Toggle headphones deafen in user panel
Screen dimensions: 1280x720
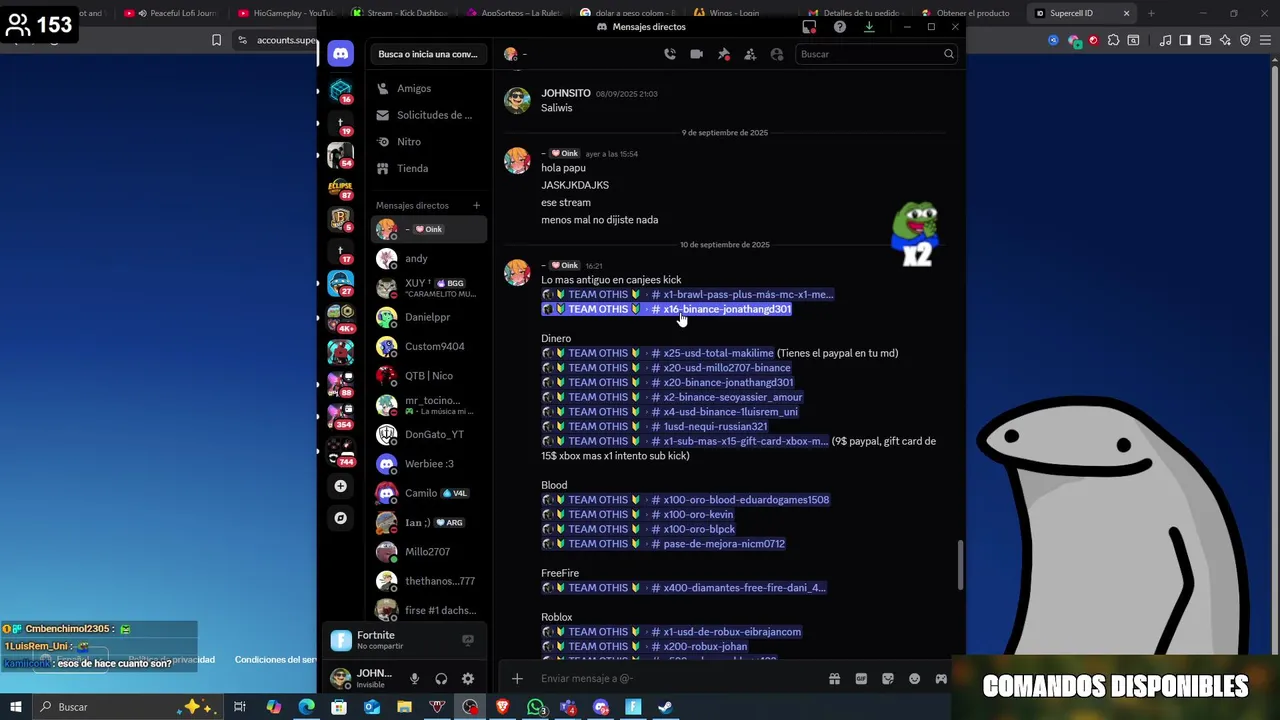tap(441, 679)
